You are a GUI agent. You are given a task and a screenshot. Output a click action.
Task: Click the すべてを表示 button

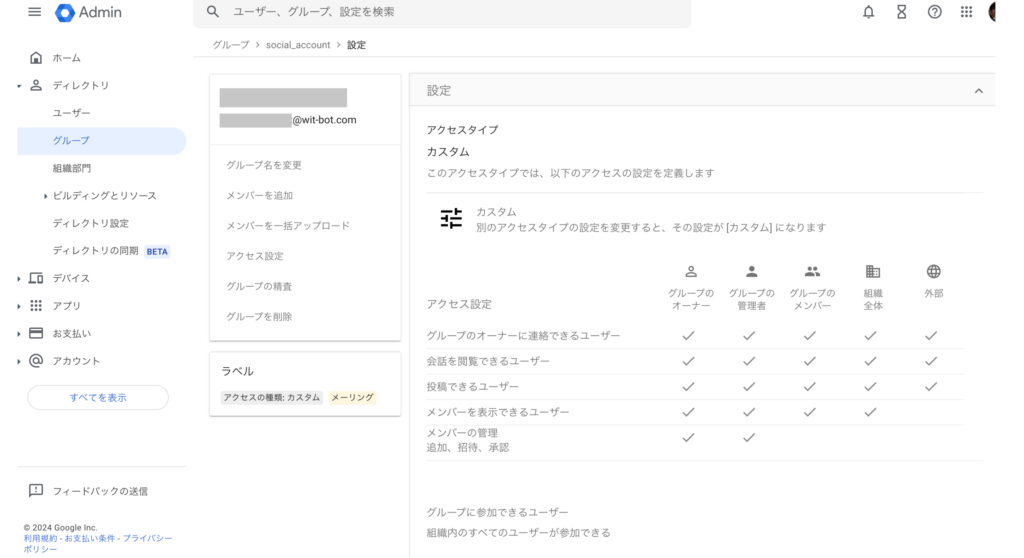[98, 397]
